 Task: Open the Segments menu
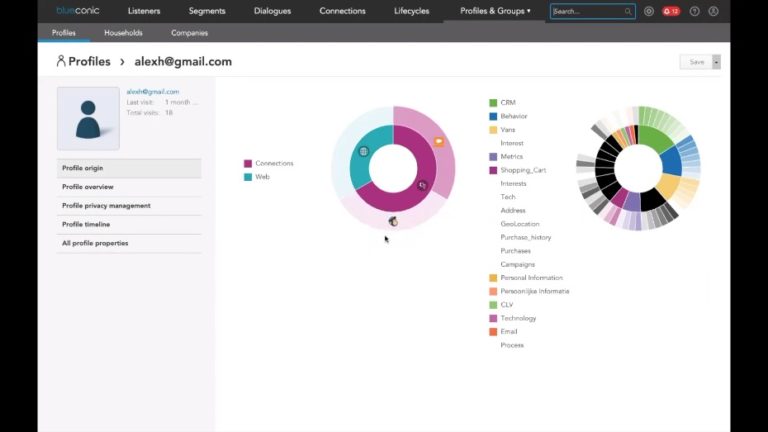tap(207, 11)
